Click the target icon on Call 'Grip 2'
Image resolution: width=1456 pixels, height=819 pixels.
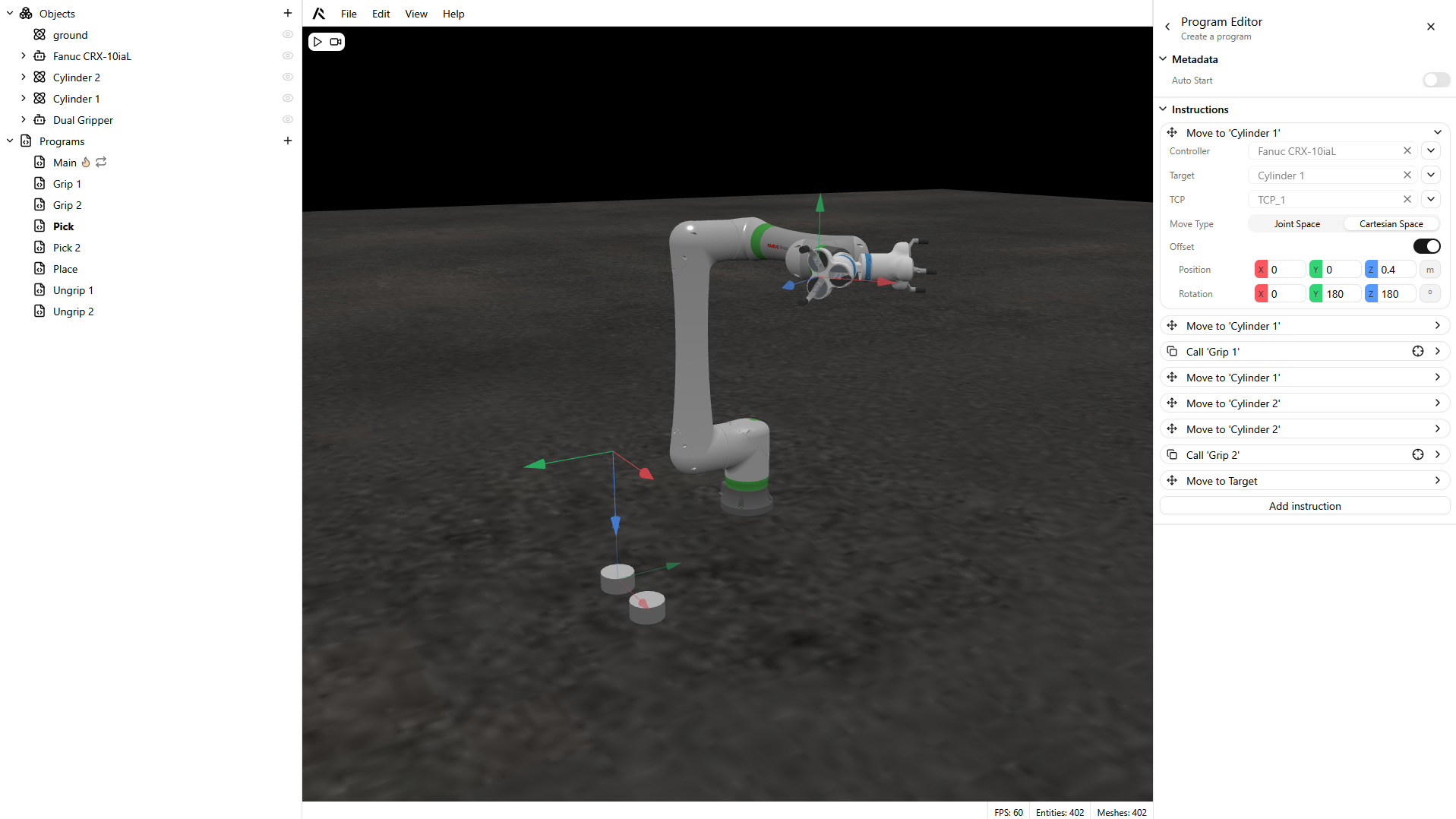tap(1417, 455)
